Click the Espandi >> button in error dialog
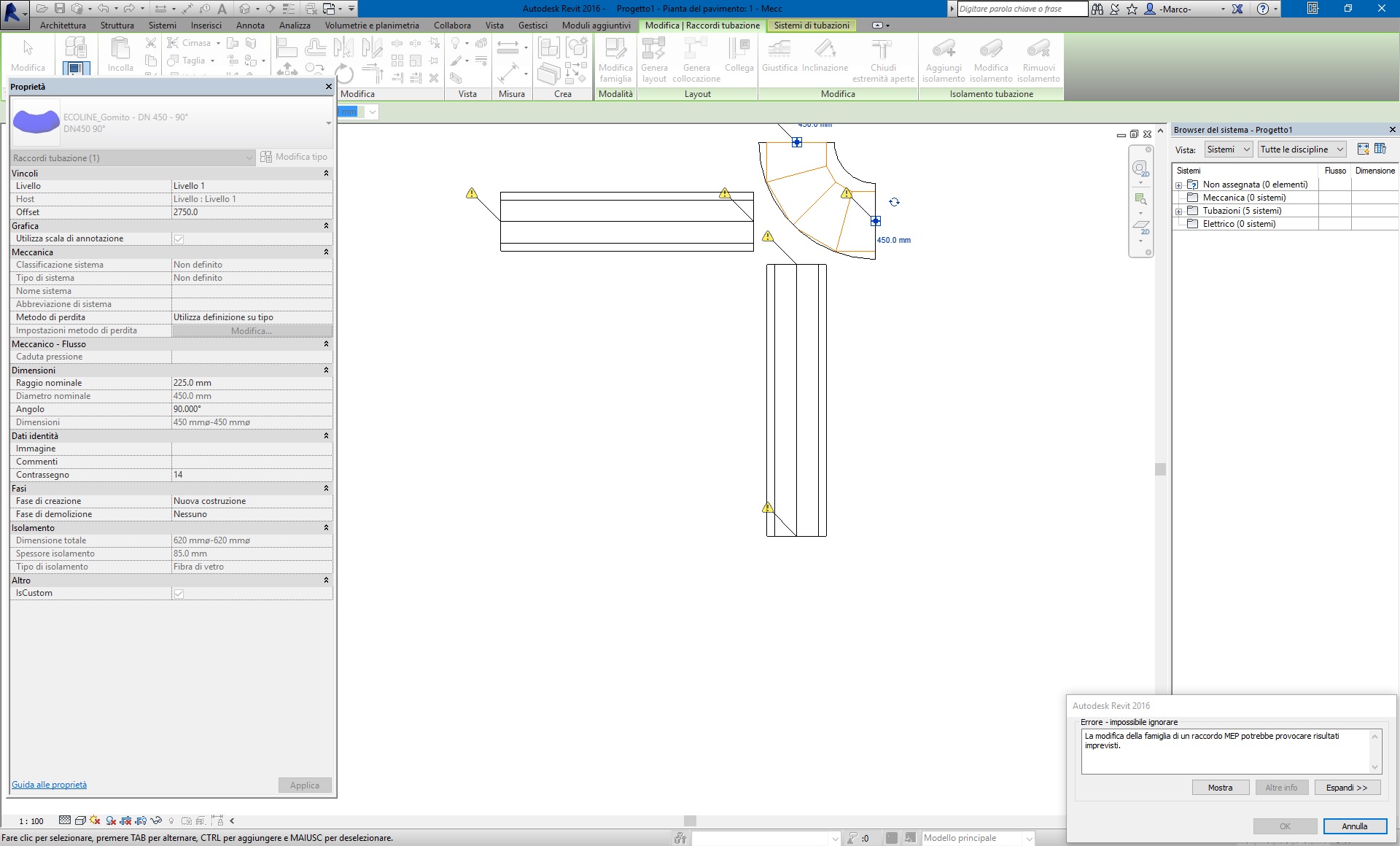The image size is (1400, 846). coord(1347,788)
